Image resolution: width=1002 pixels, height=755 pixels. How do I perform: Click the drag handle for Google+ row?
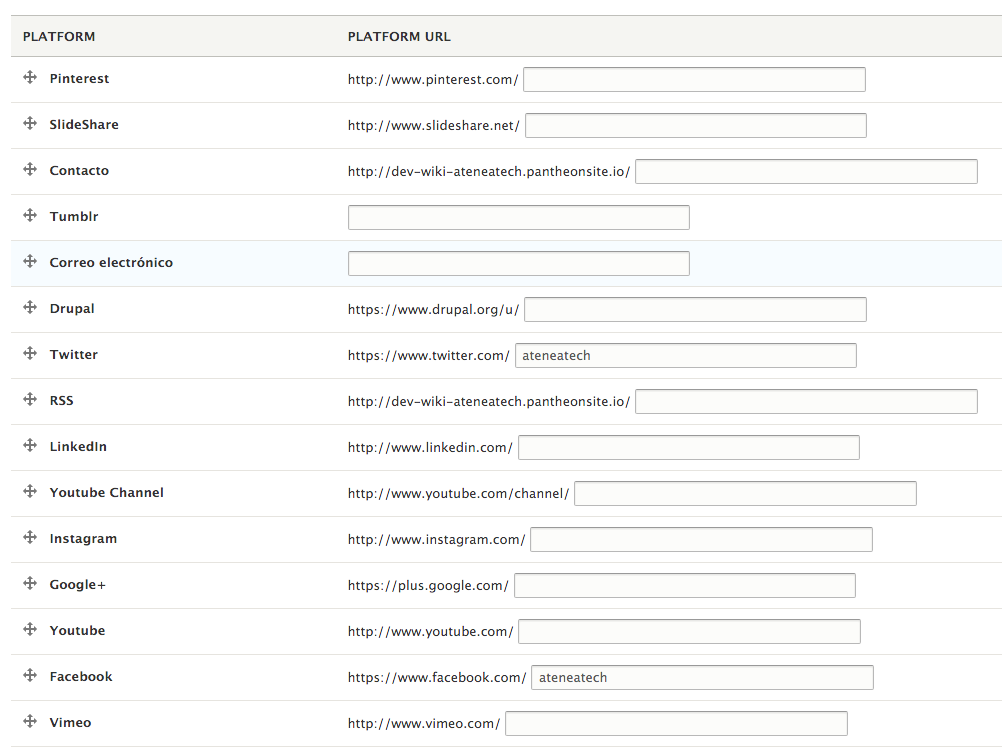click(30, 584)
